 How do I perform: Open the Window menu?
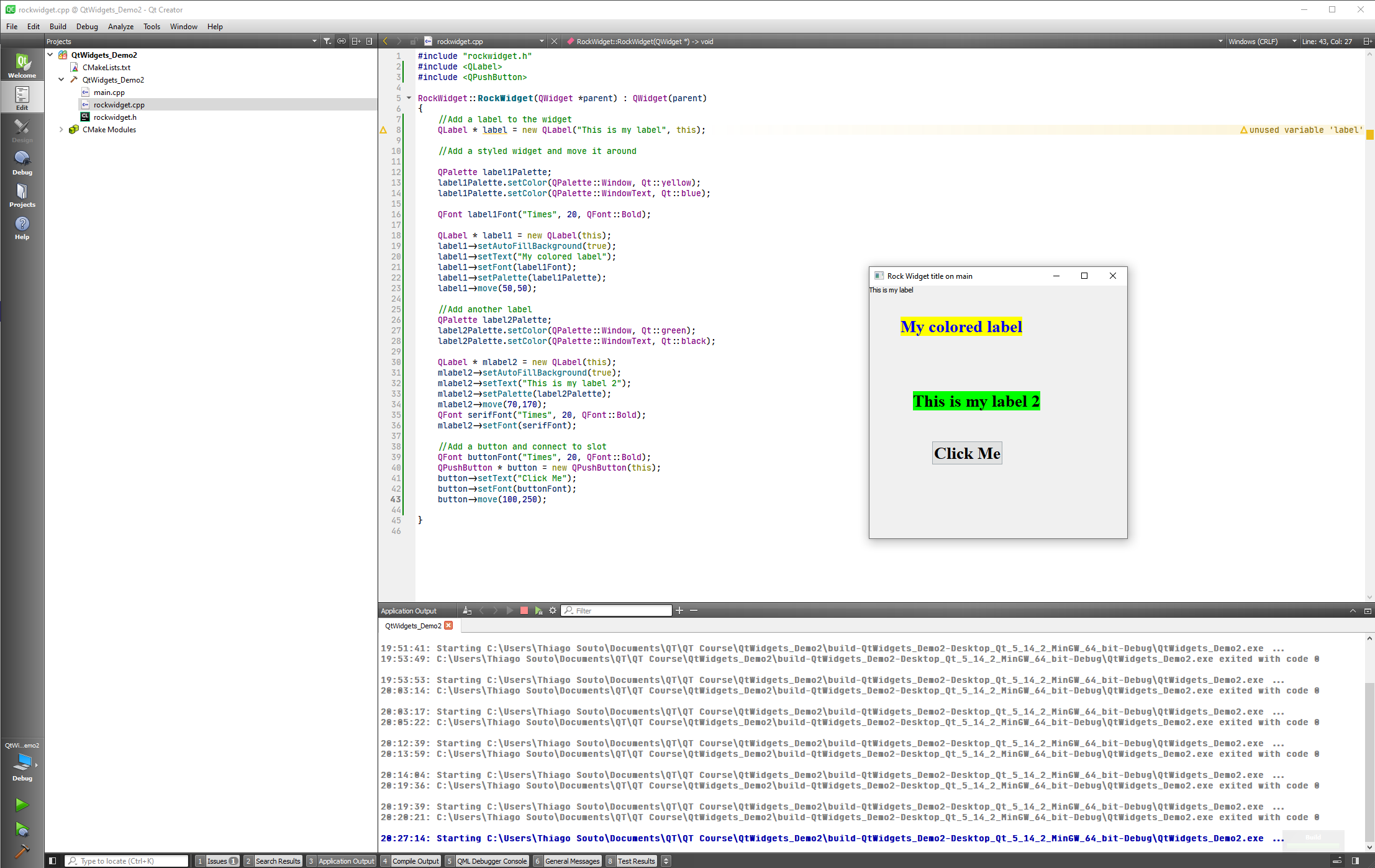click(x=184, y=26)
